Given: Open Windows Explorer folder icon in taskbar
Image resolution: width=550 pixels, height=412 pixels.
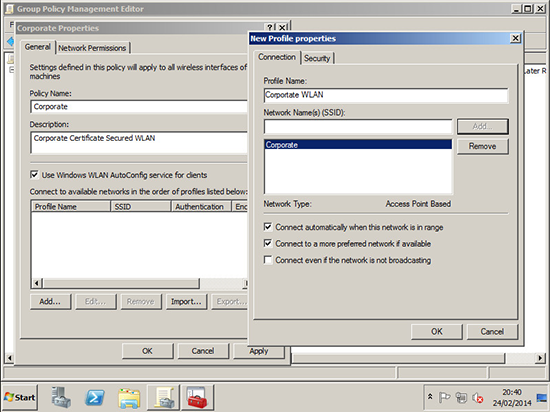Looking at the screenshot, I should pos(129,398).
